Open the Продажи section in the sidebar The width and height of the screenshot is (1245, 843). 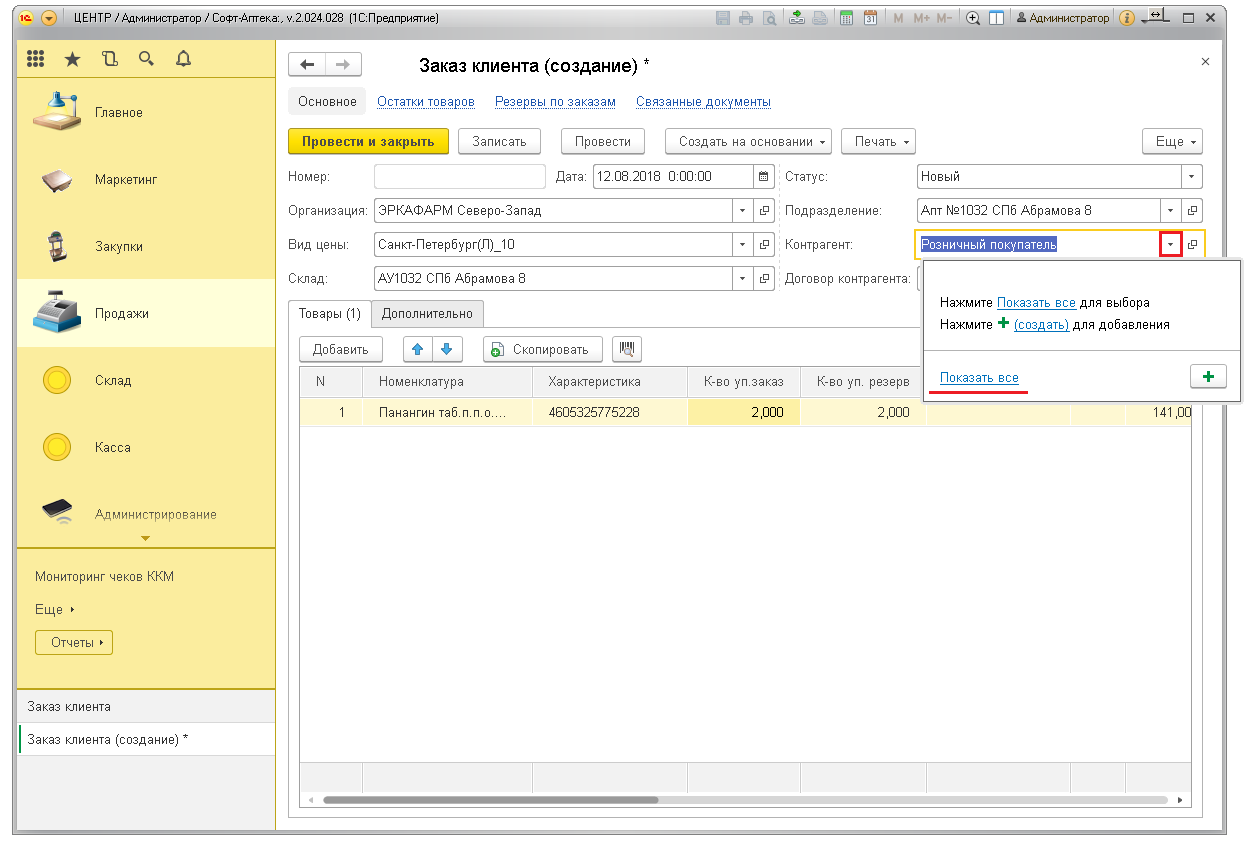point(120,313)
